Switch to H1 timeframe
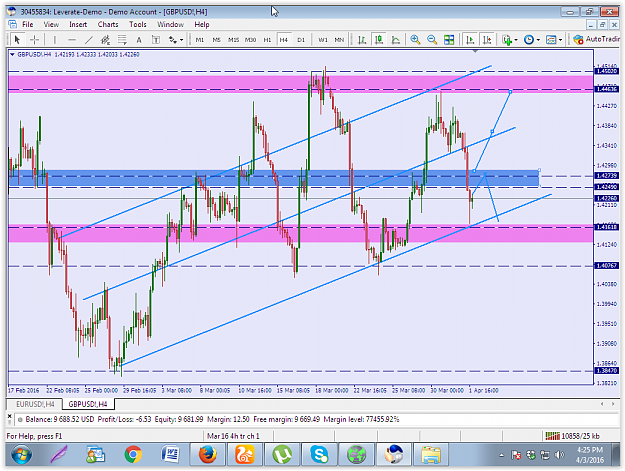The image size is (625, 471). pos(267,39)
